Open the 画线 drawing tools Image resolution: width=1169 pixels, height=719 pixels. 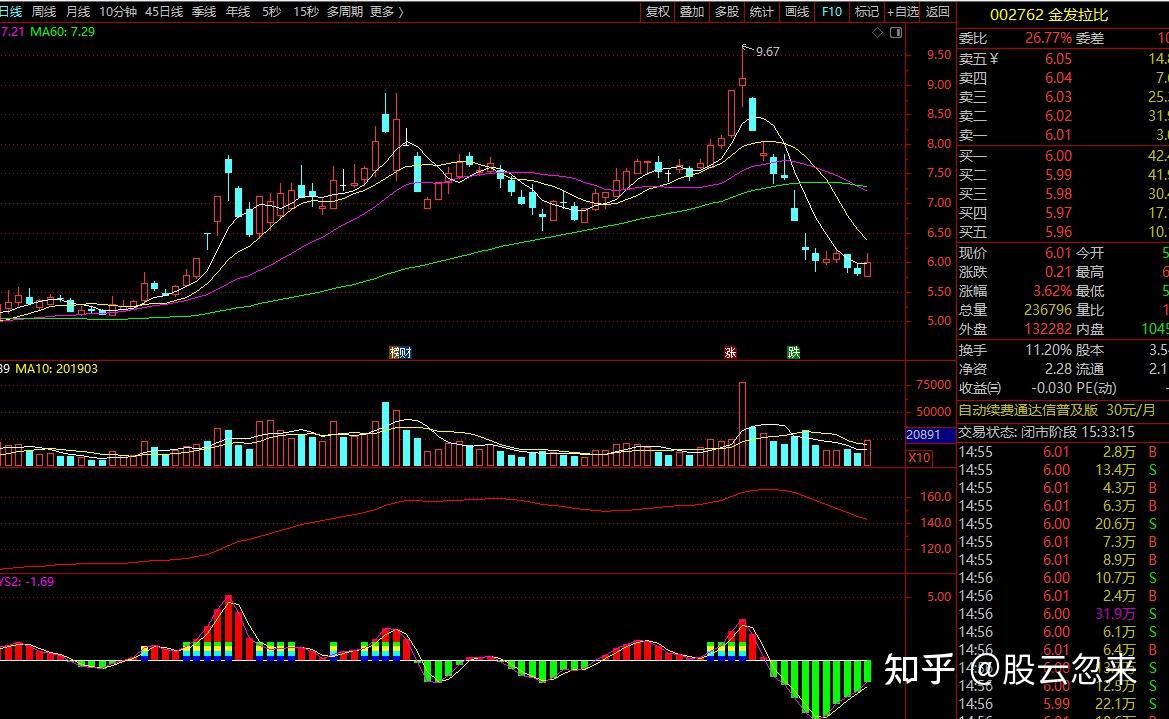coord(797,12)
